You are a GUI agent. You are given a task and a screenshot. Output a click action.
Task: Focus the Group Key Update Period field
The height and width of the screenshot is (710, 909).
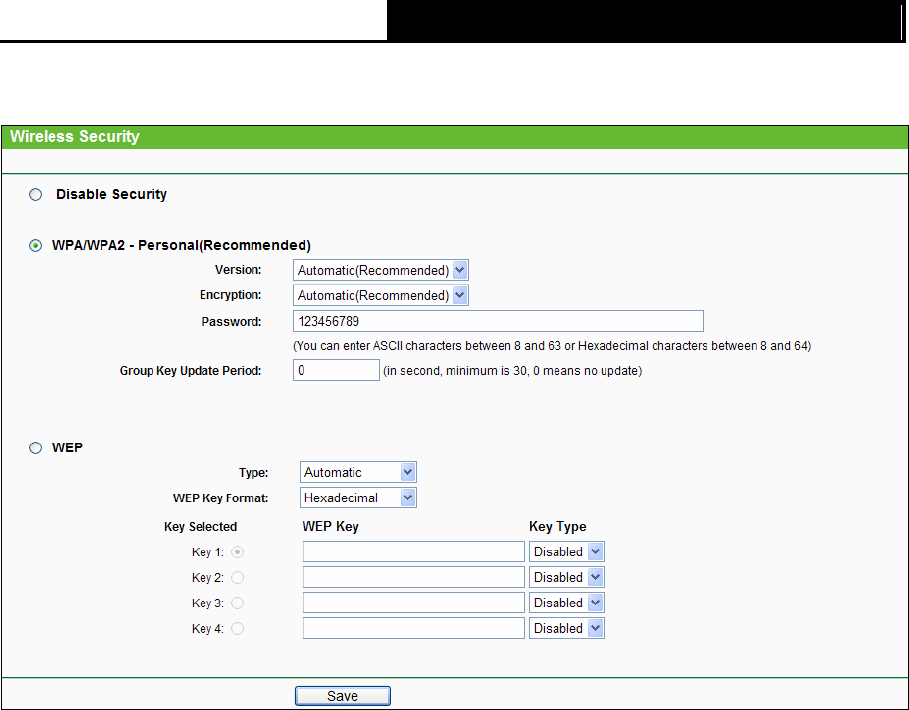(336, 370)
